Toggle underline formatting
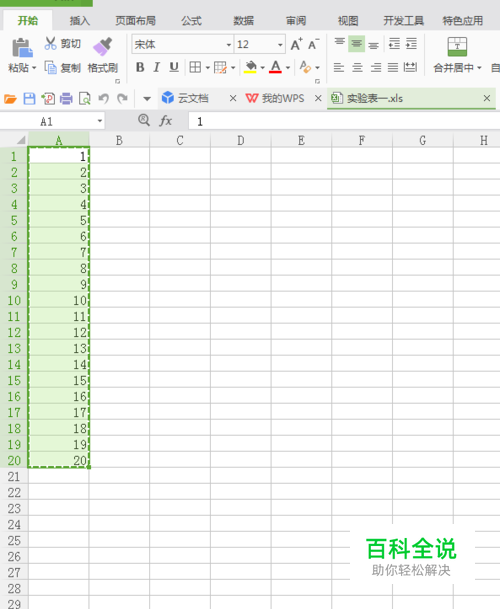Image resolution: width=500 pixels, height=609 pixels. pos(174,68)
